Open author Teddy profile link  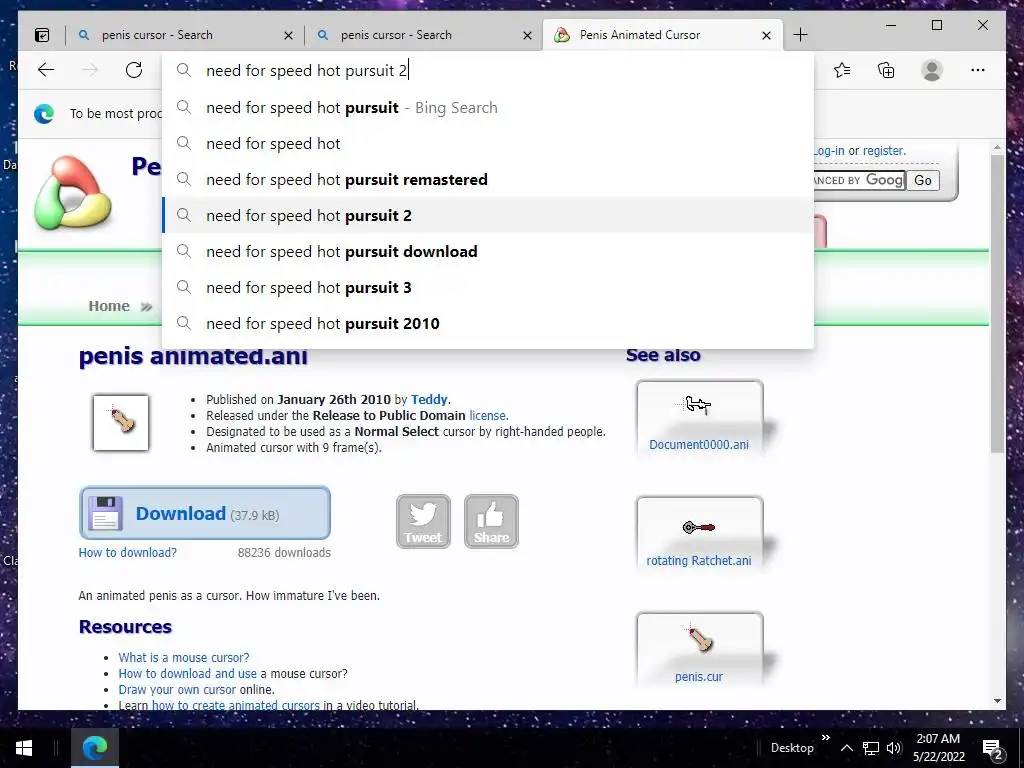429,400
